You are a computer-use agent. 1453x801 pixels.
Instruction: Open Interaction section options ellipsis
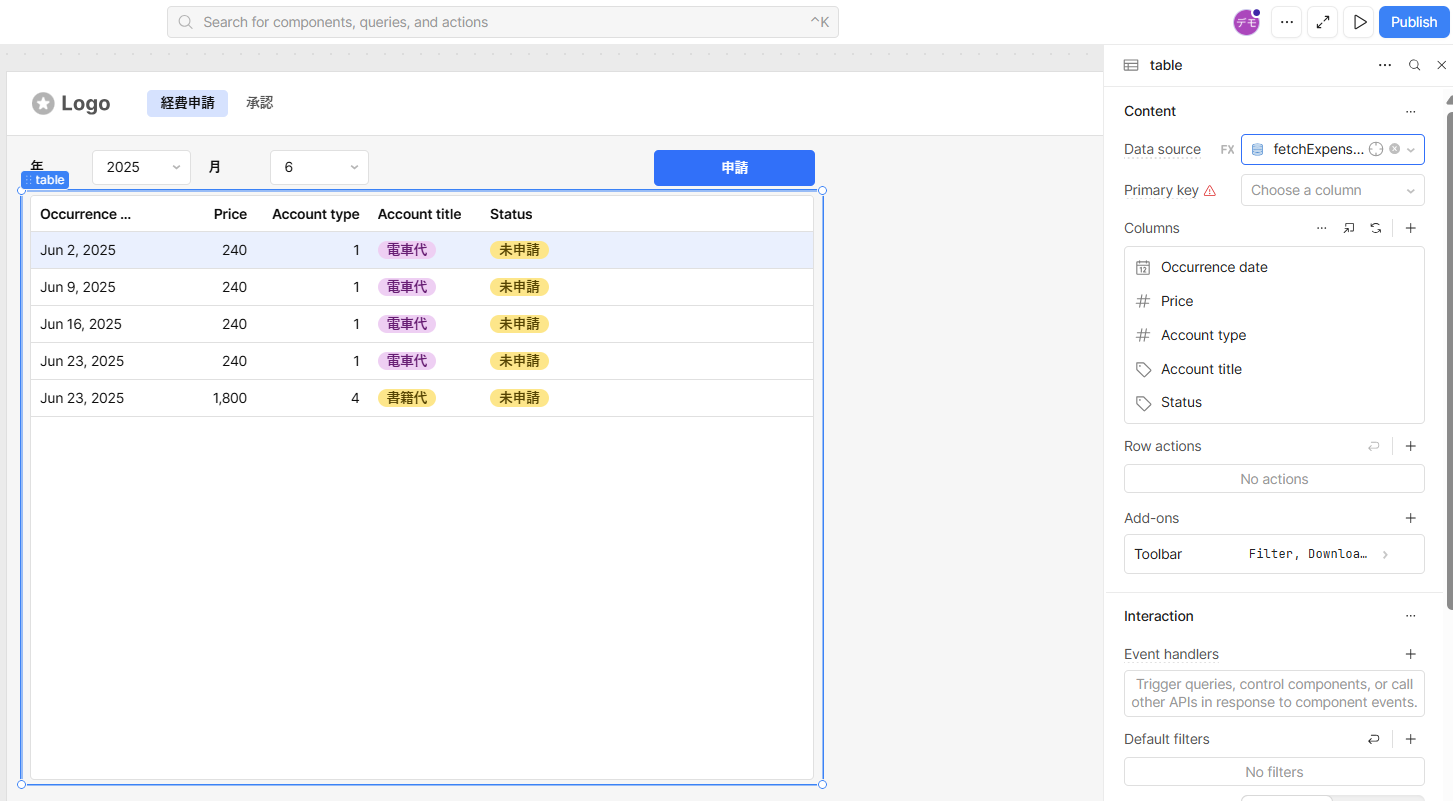(1410, 616)
